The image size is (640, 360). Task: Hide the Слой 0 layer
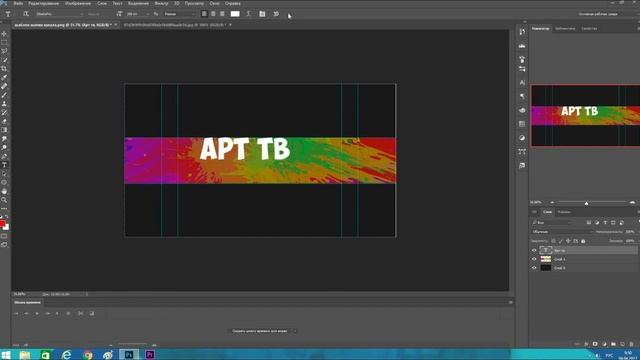pos(534,268)
